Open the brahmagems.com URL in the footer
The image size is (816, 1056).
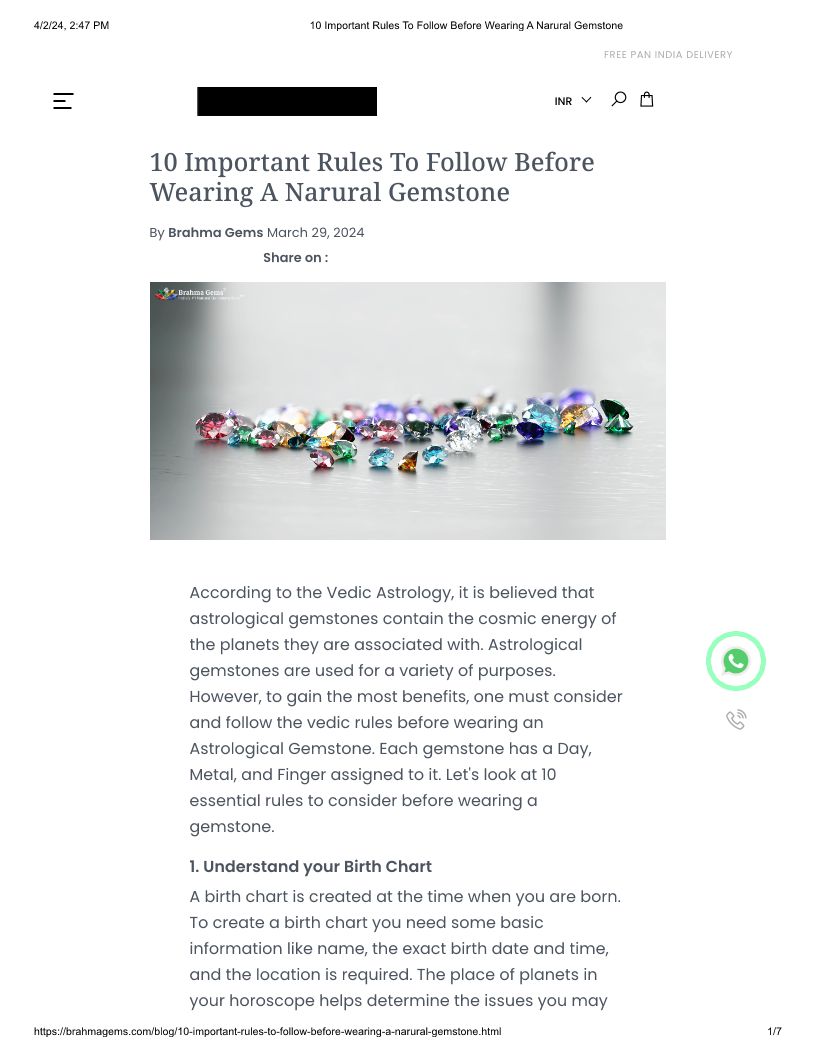coord(267,1031)
